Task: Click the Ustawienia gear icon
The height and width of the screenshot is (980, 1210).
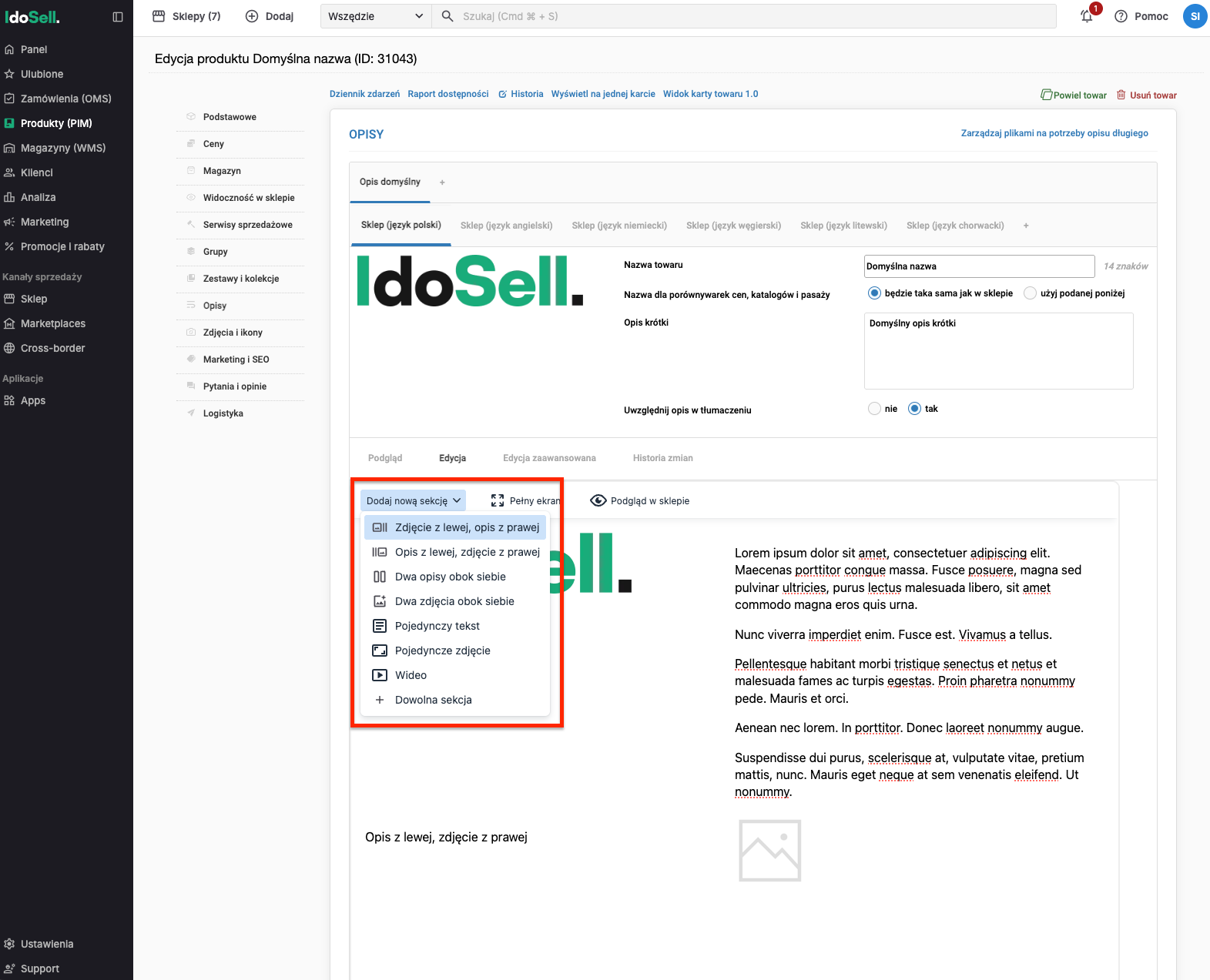Action: 9,944
